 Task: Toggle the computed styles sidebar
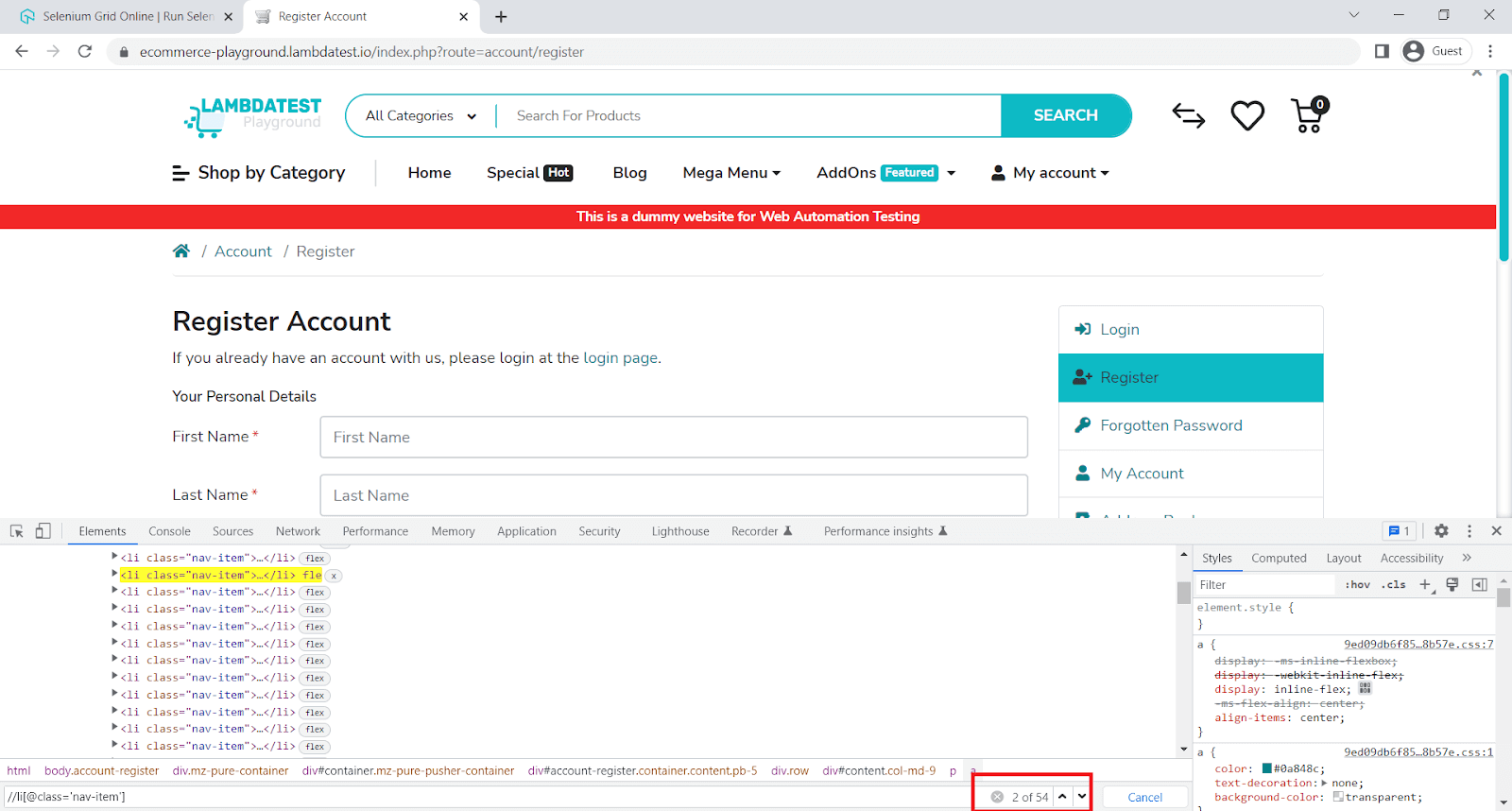(1480, 585)
